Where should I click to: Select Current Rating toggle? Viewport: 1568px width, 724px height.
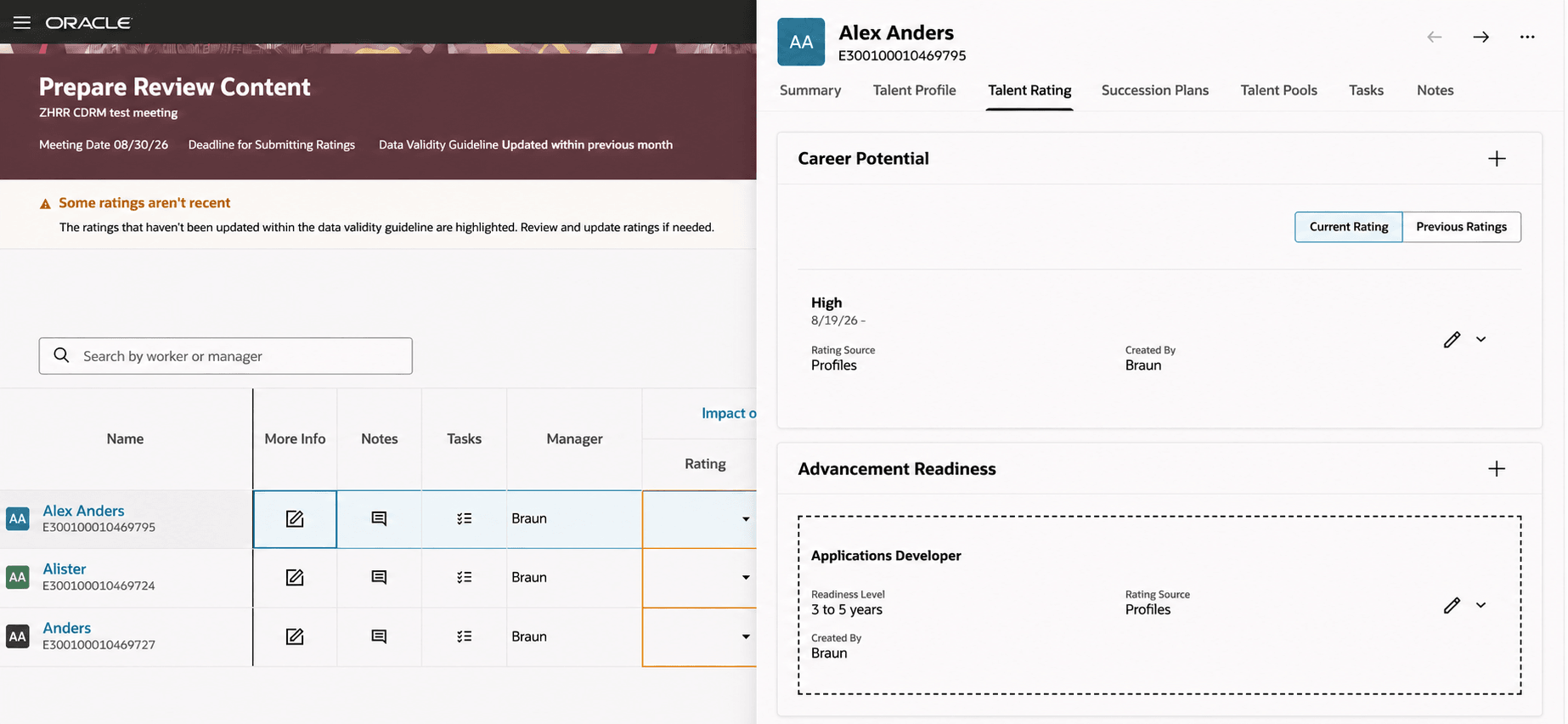point(1348,227)
